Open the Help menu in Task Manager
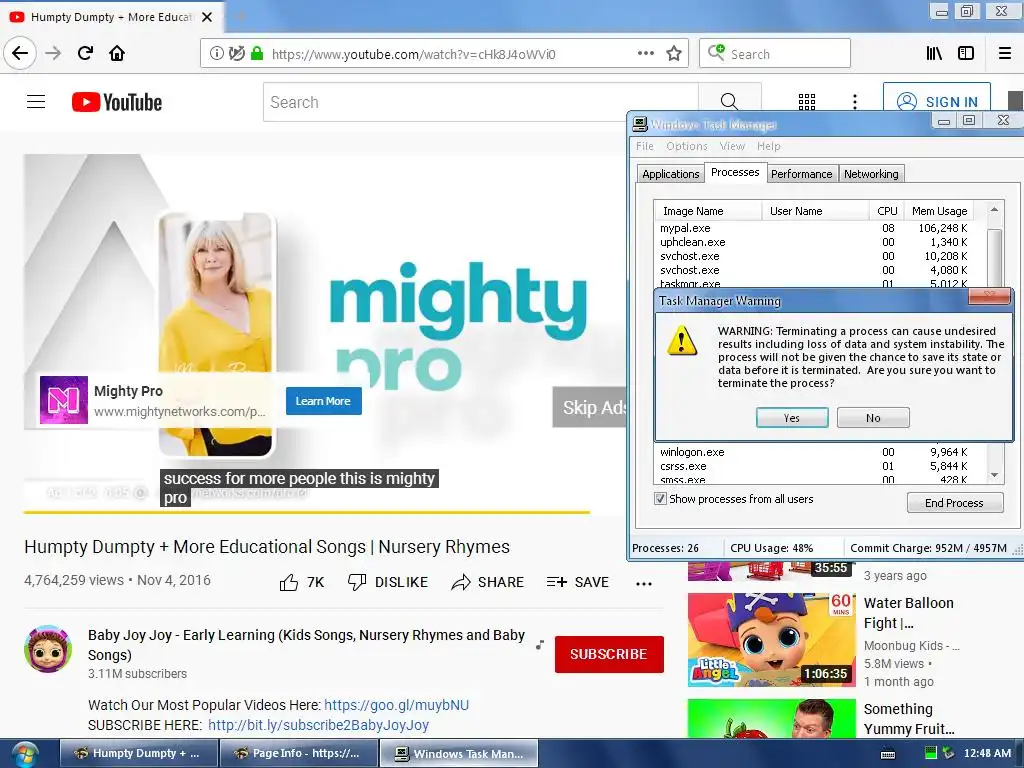Viewport: 1024px width, 768px height. [769, 146]
